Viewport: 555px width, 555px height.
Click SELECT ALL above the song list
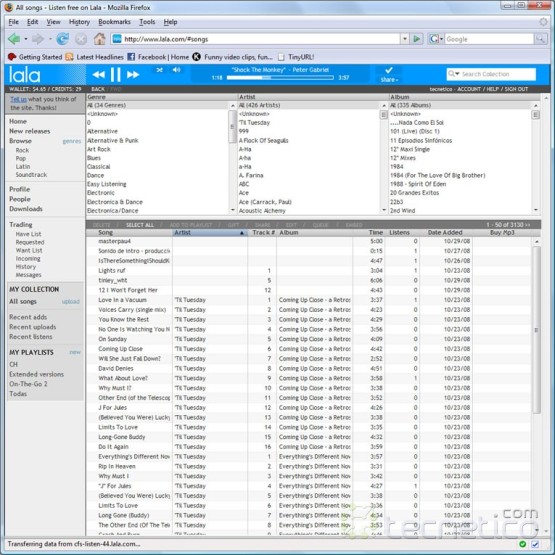tap(140, 225)
